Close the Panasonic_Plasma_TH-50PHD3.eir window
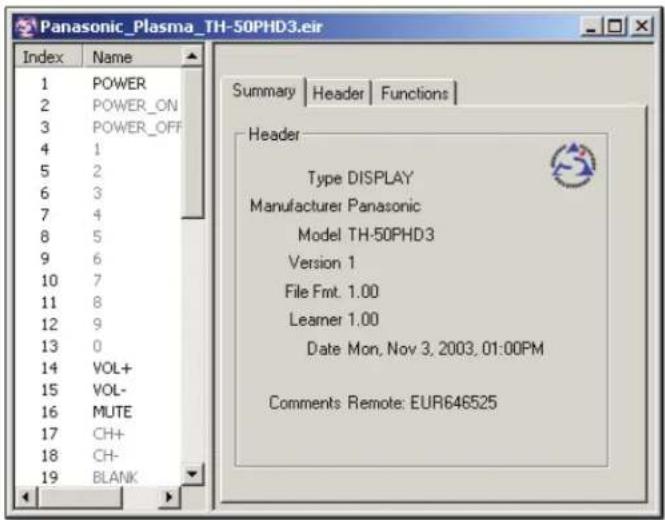 (x=642, y=27)
